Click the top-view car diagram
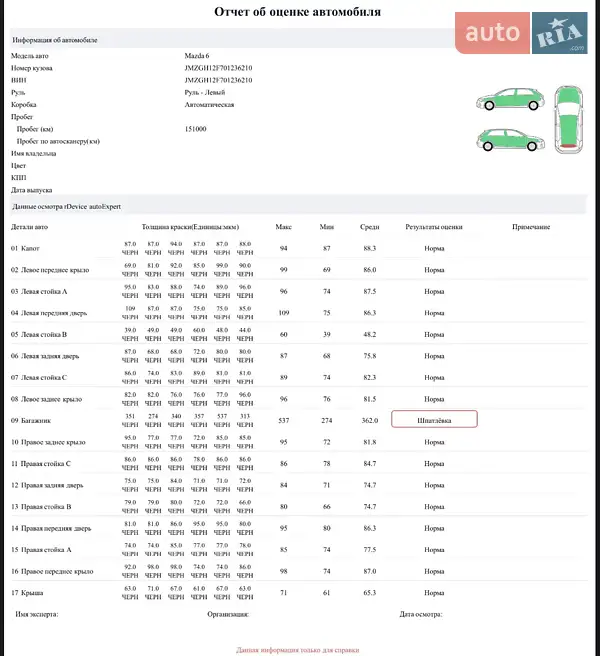 [x=569, y=119]
